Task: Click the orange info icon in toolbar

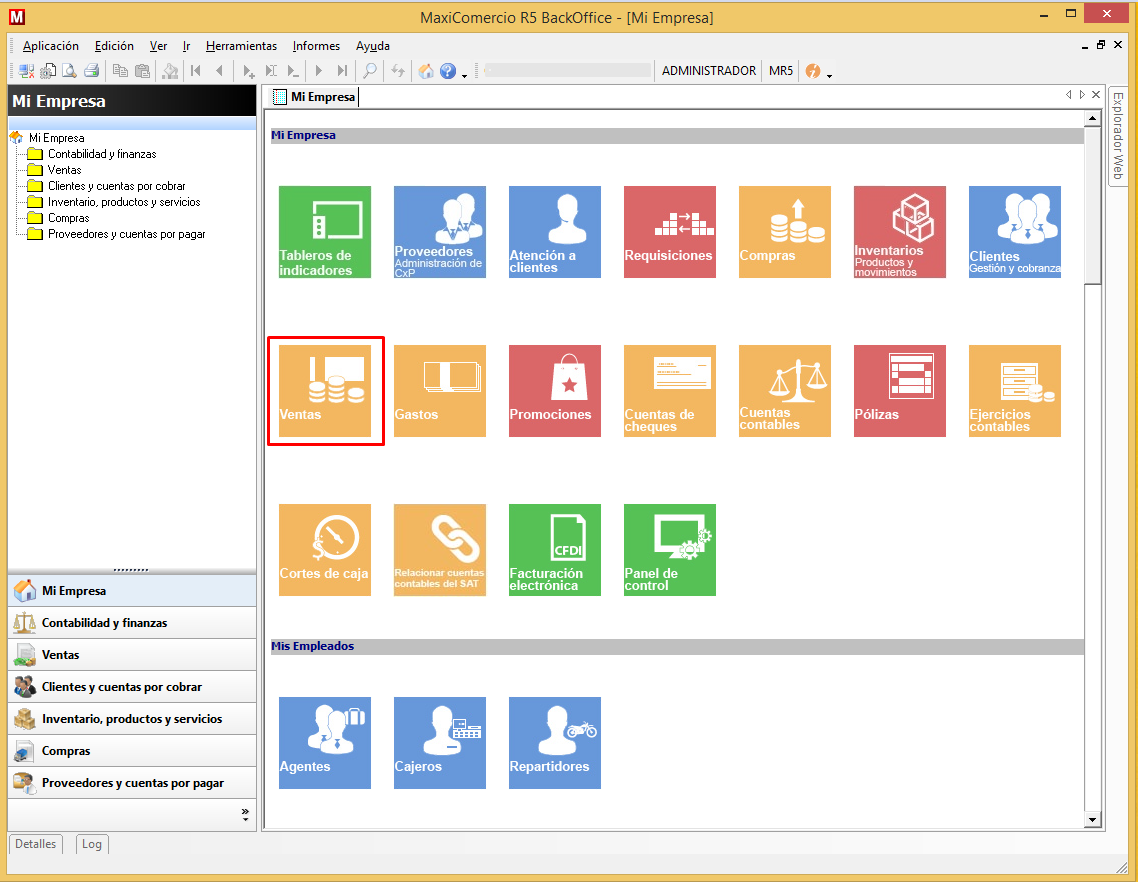Action: coord(813,70)
